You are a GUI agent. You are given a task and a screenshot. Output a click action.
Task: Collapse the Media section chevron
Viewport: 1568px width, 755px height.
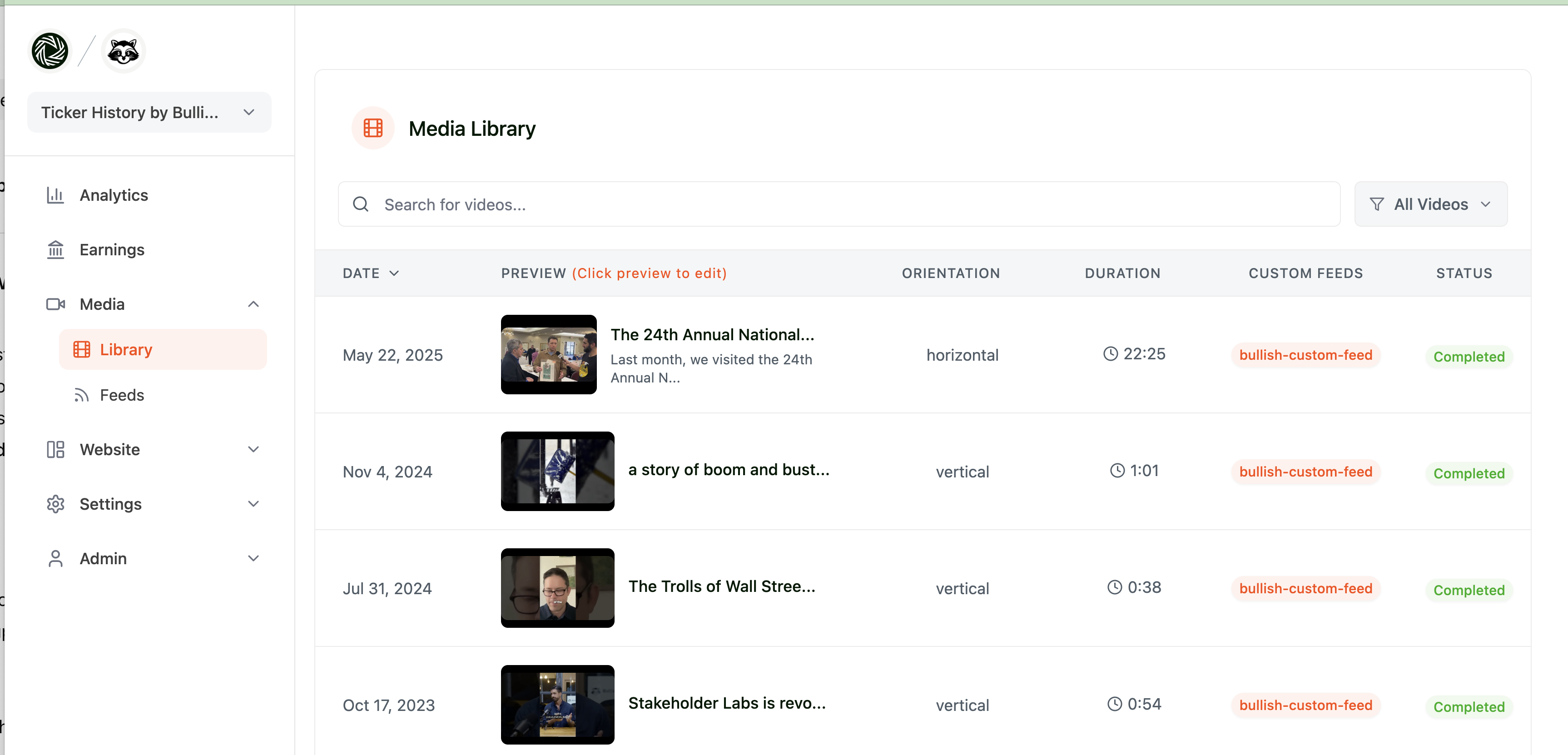click(254, 304)
